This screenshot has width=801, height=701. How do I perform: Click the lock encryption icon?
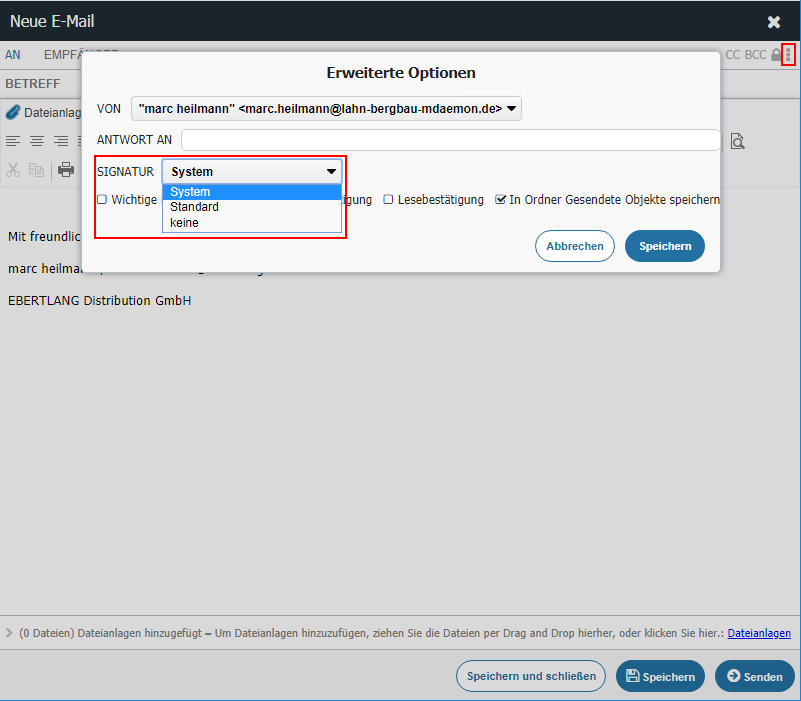776,55
